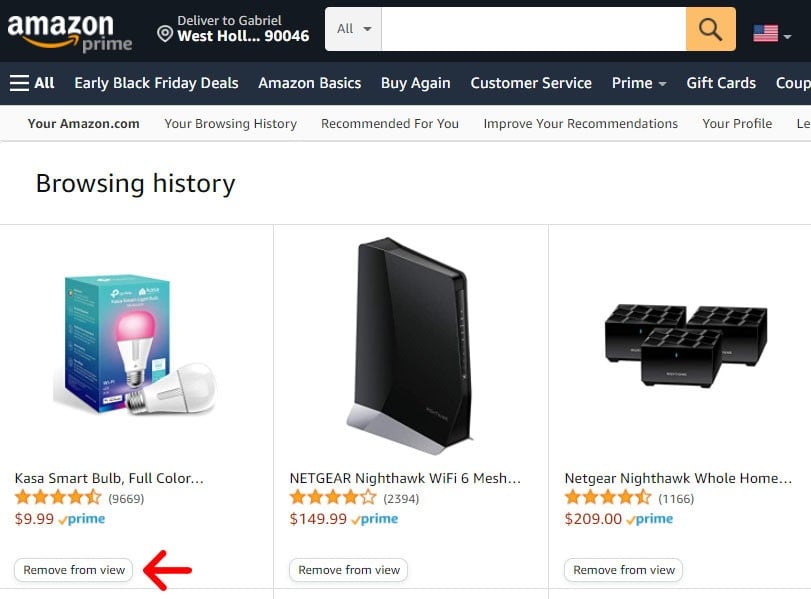Switch to the Your Browsing History tab
The width and height of the screenshot is (811, 599).
[230, 123]
